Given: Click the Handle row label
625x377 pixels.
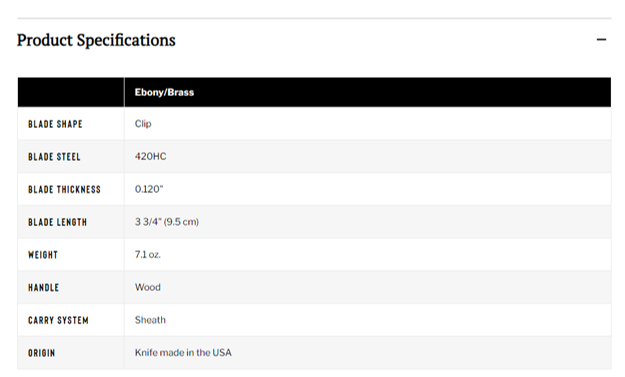Looking at the screenshot, I should point(43,288).
